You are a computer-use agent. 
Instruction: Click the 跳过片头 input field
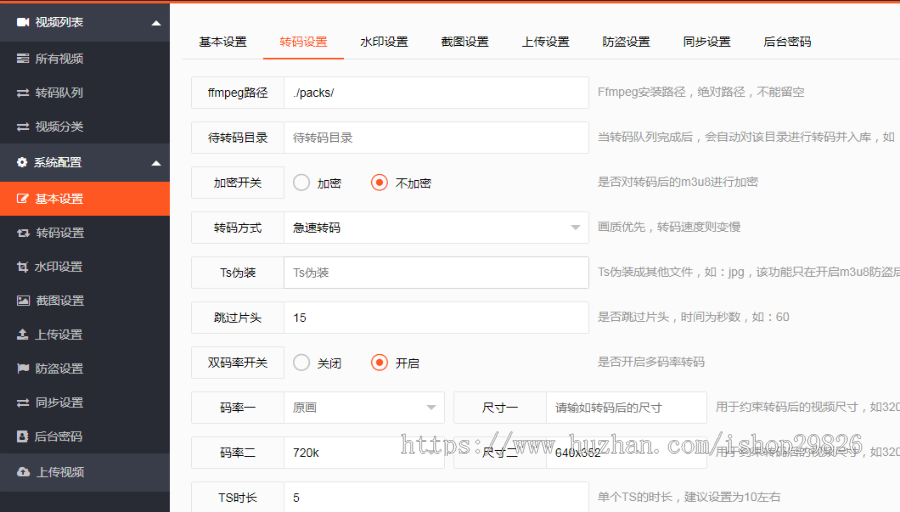(x=436, y=318)
